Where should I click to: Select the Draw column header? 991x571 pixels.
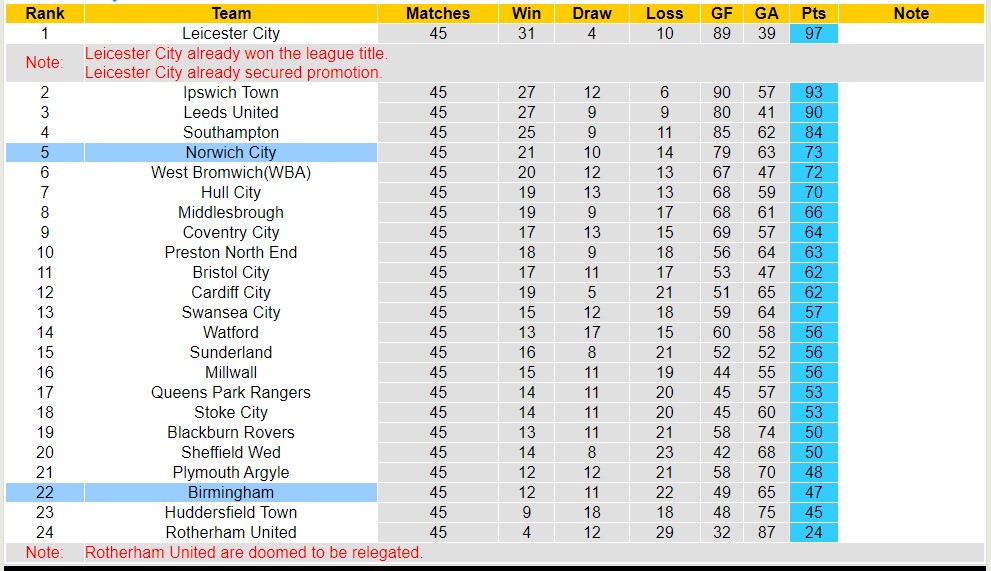tap(592, 14)
